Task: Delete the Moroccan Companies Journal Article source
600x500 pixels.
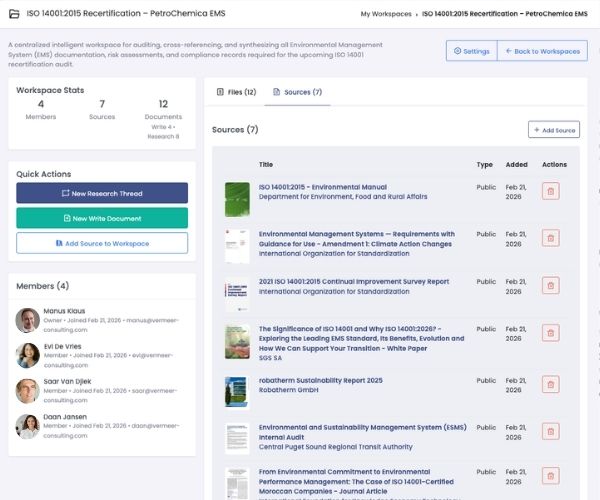Action: coord(551,476)
